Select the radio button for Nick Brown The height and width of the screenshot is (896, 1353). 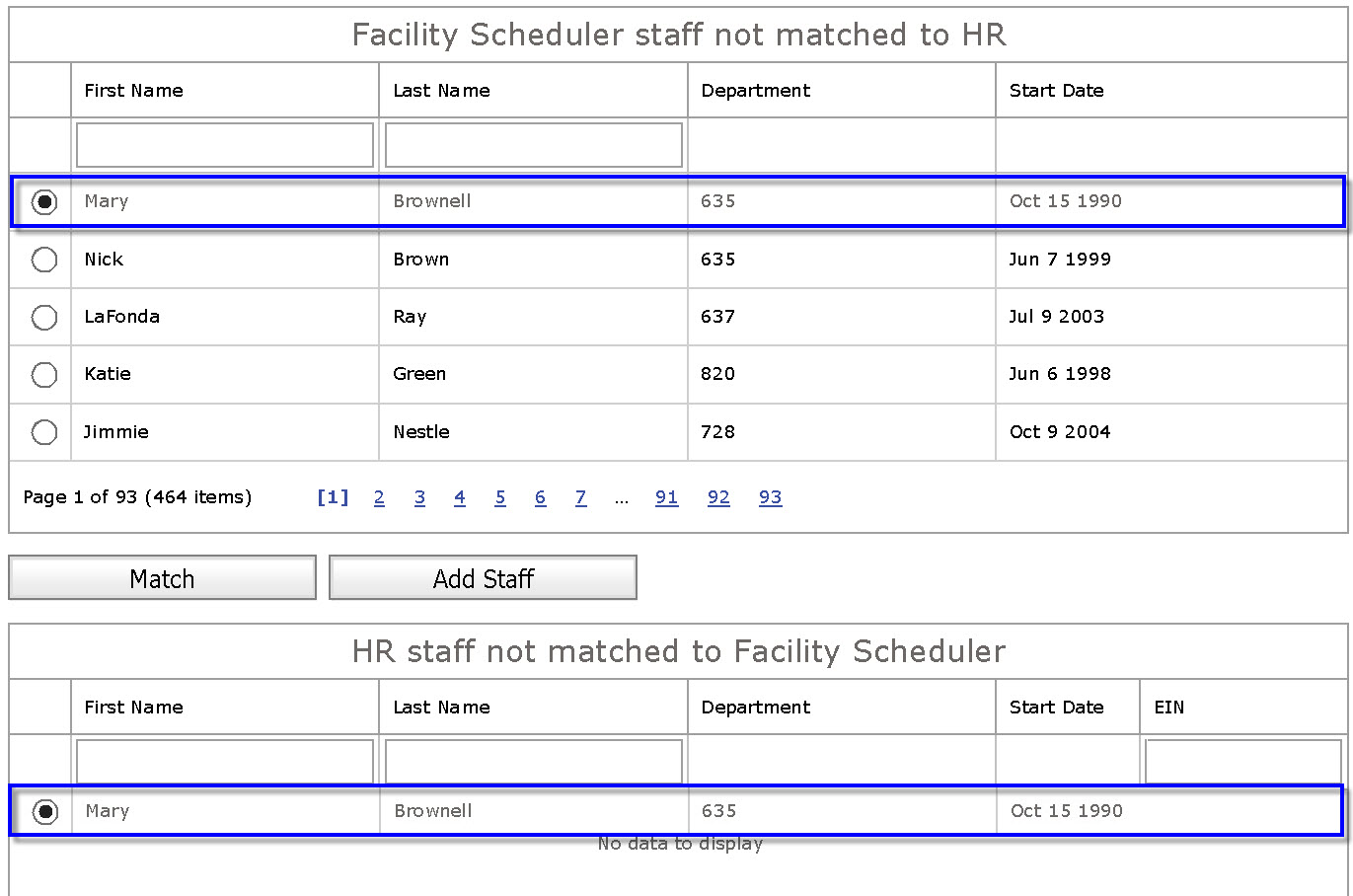44,260
